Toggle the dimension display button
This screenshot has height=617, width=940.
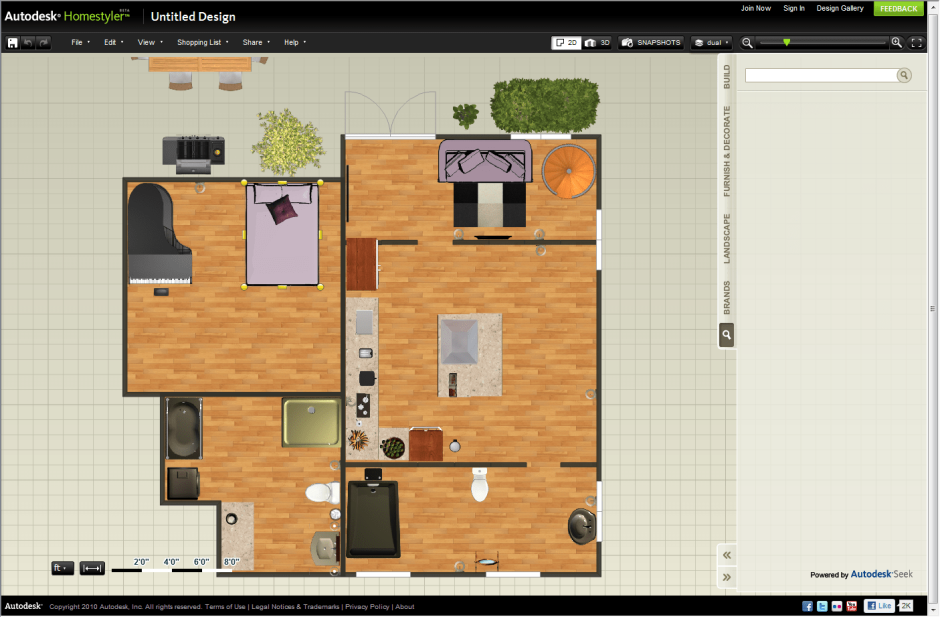click(92, 568)
